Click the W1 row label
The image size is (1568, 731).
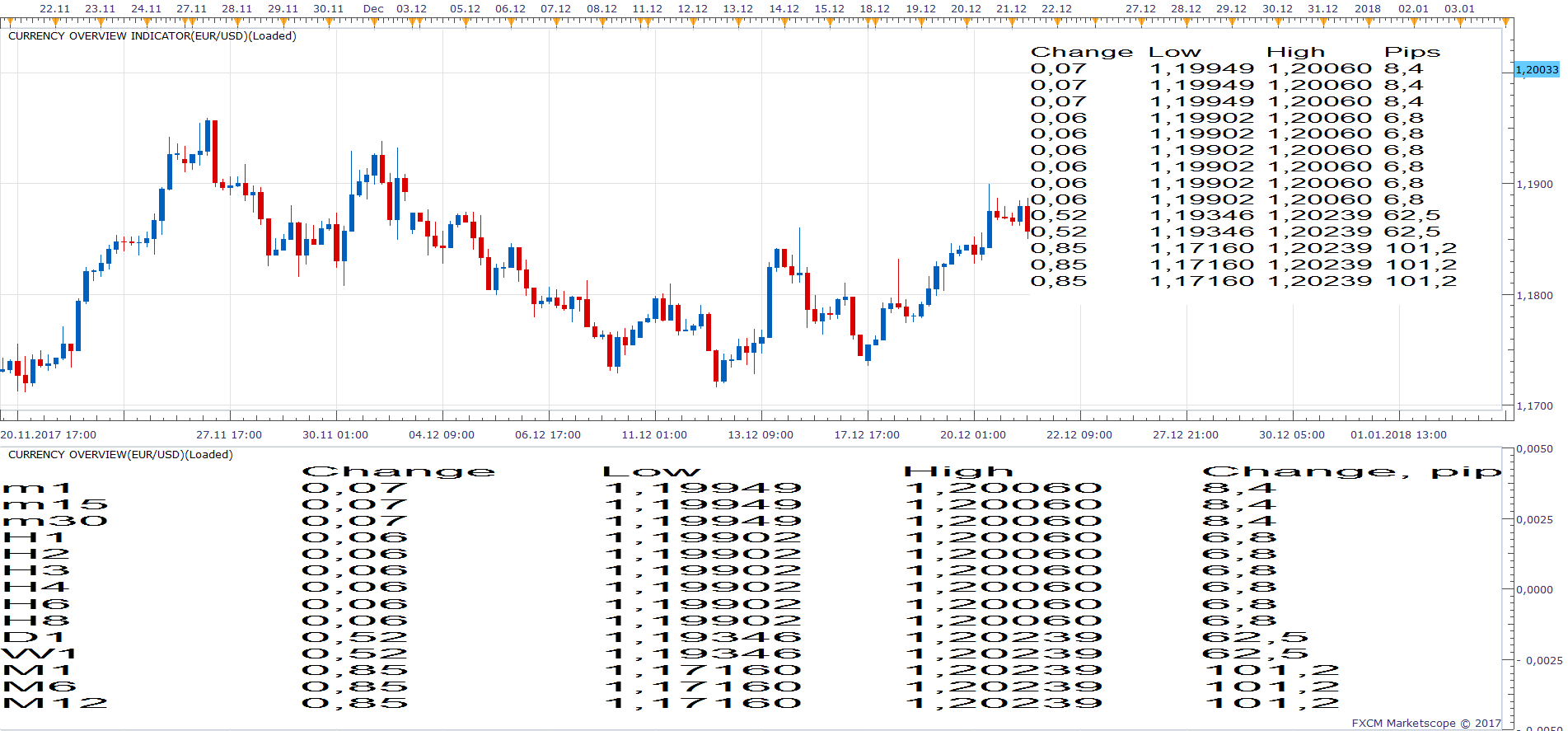(x=40, y=654)
